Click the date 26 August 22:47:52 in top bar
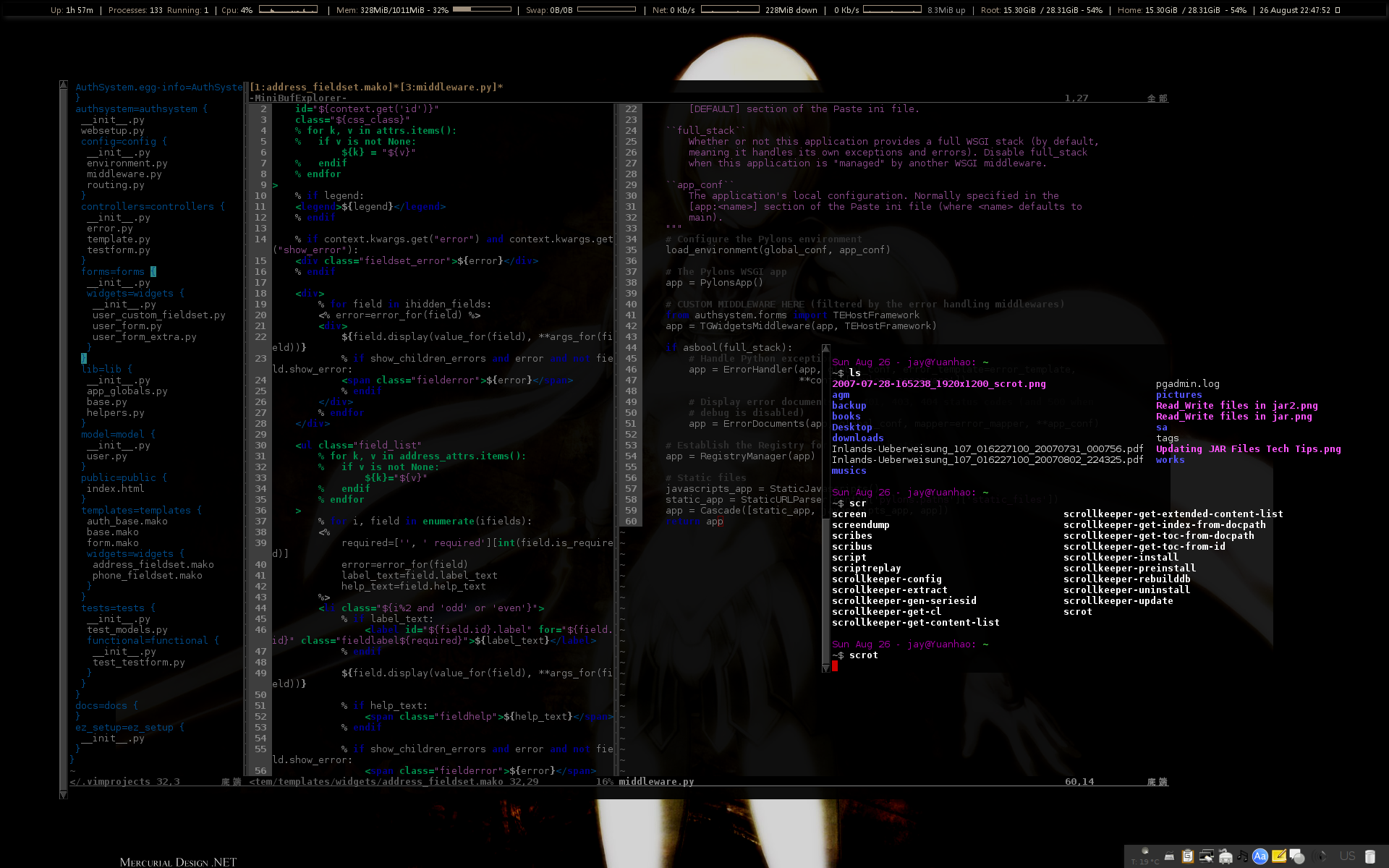This screenshot has width=1389, height=868. click(x=1295, y=11)
